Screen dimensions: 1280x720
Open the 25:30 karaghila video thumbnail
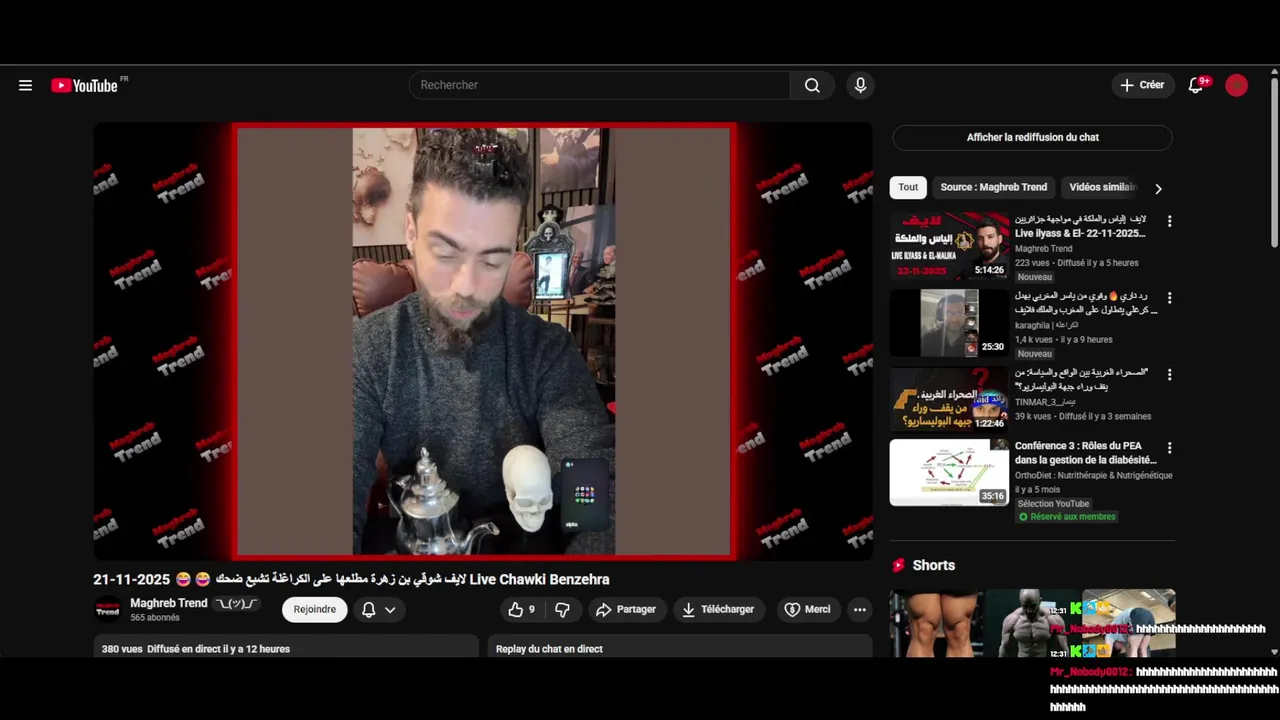point(949,323)
